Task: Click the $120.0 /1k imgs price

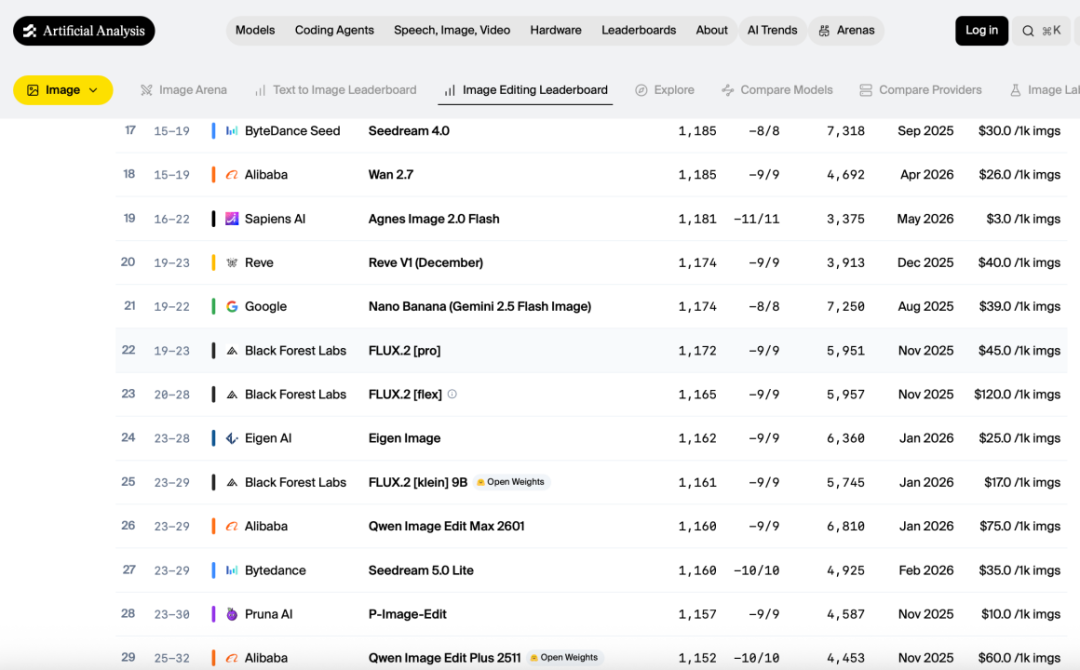Action: [1017, 395]
